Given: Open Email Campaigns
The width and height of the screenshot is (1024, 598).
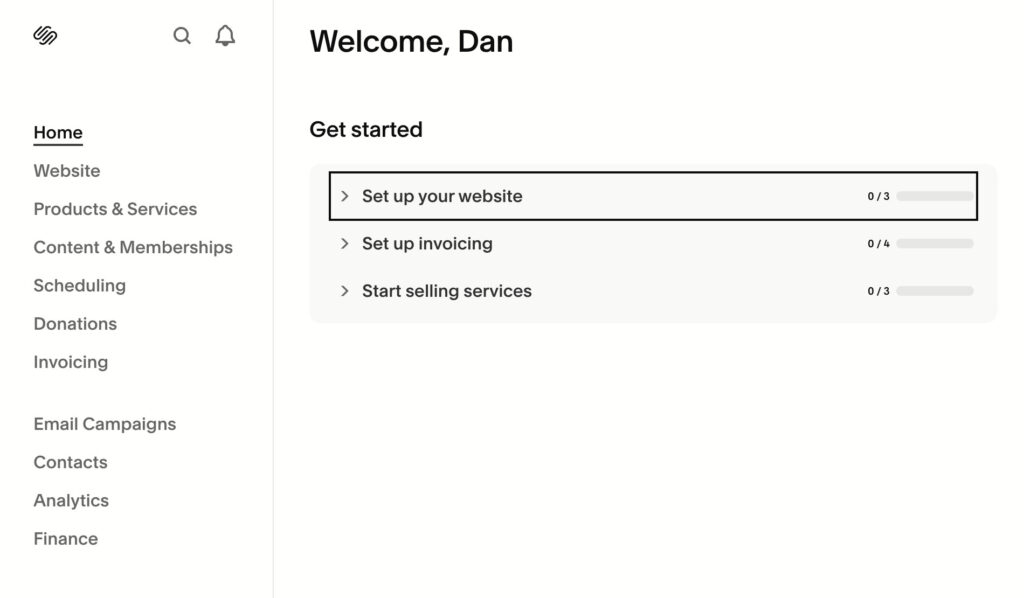Looking at the screenshot, I should pos(104,424).
